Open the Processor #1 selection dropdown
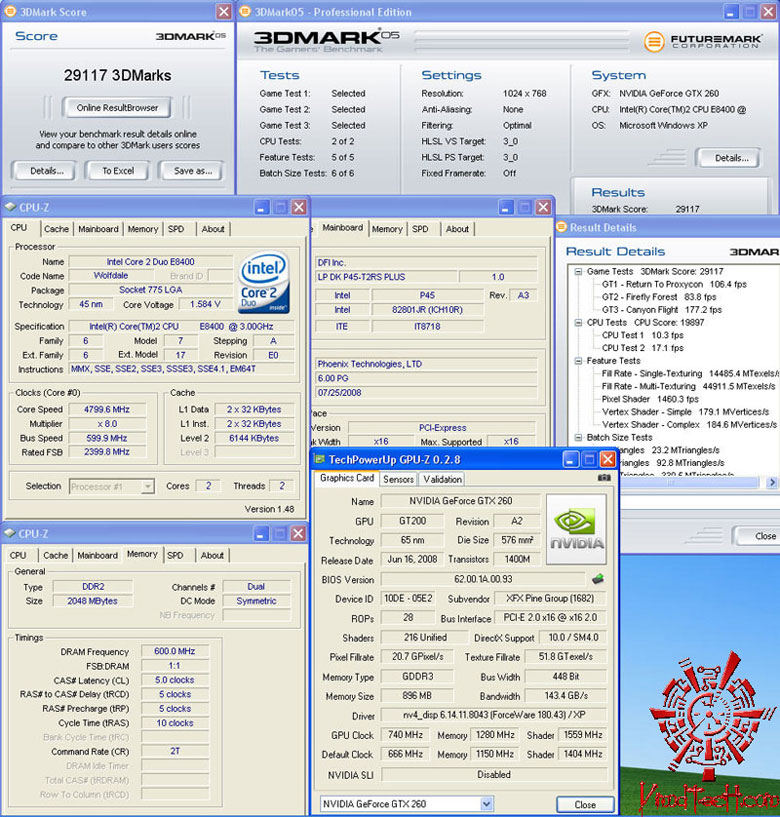The width and height of the screenshot is (780, 817). [x=148, y=486]
